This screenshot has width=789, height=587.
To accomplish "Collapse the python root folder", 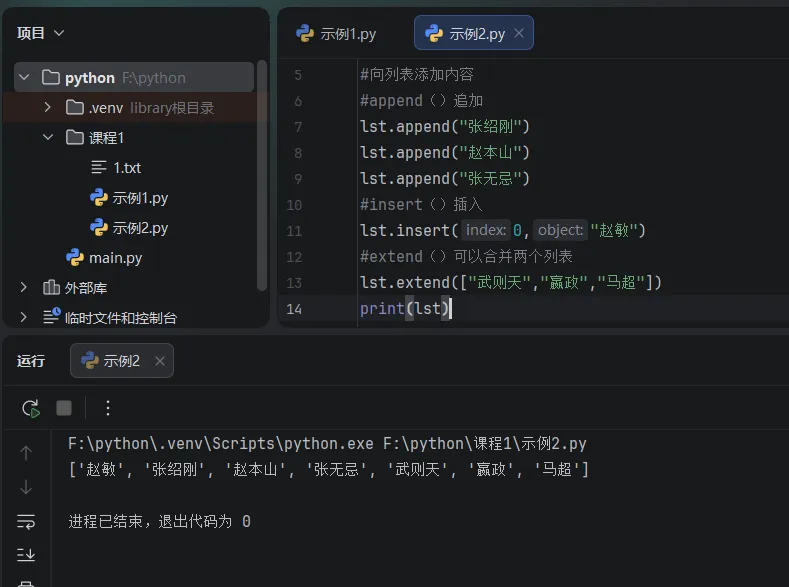I will (24, 77).
